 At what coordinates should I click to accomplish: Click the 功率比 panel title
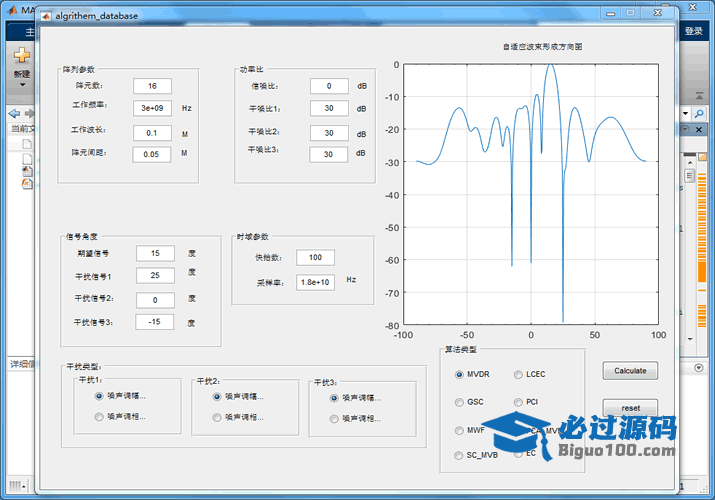pos(252,69)
